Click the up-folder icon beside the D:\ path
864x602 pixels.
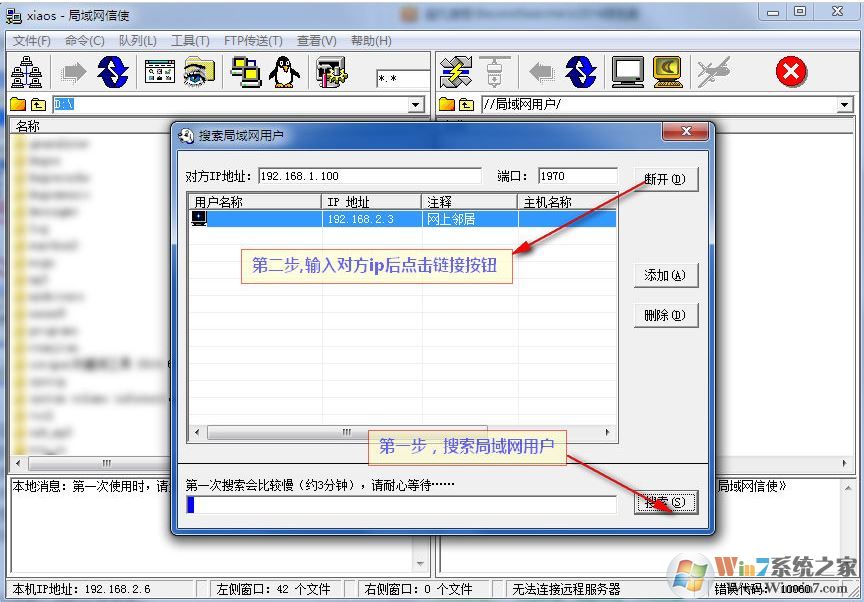(36, 103)
